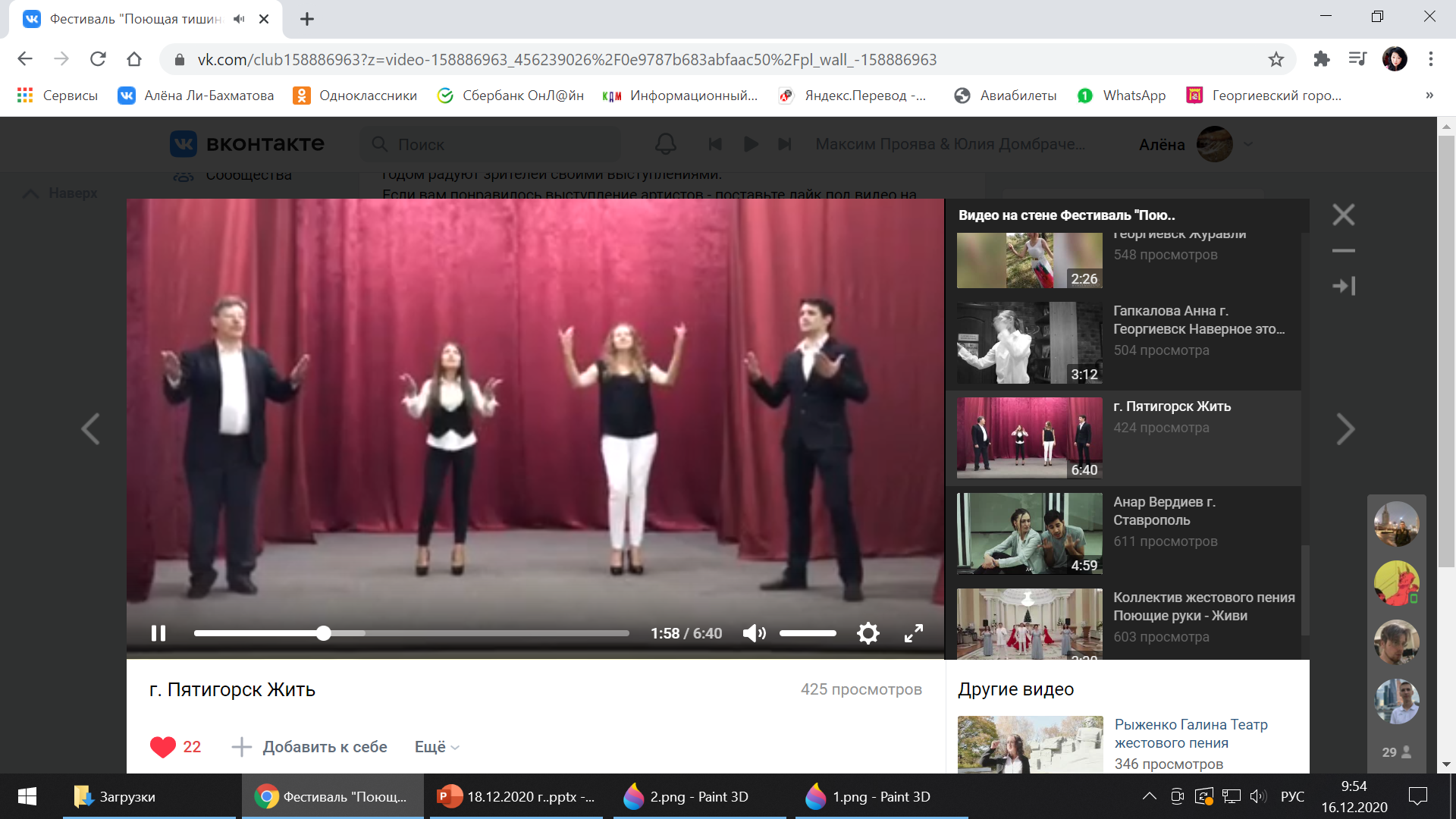
Task: Open Chrome three-dot menu
Action: click(1431, 59)
